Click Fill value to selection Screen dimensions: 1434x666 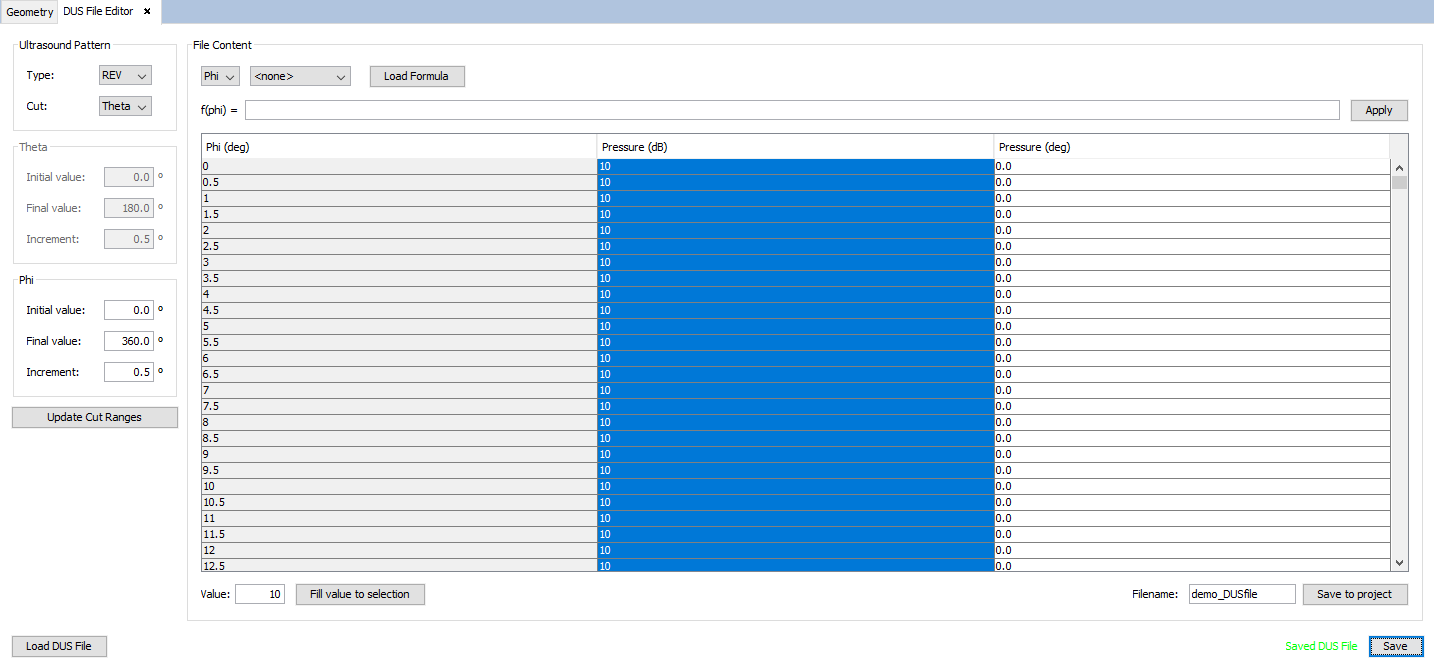(x=360, y=594)
